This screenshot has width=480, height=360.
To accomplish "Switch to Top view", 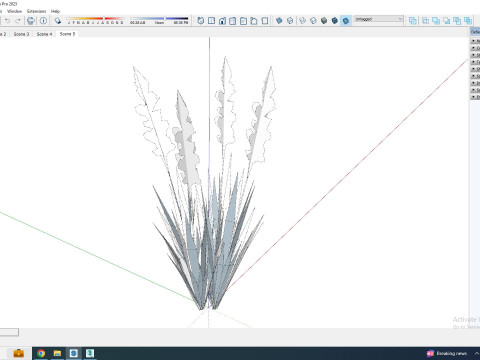I will pos(211,21).
